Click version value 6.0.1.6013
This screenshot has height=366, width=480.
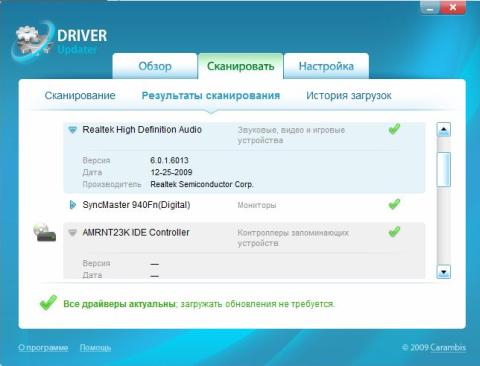click(x=169, y=160)
